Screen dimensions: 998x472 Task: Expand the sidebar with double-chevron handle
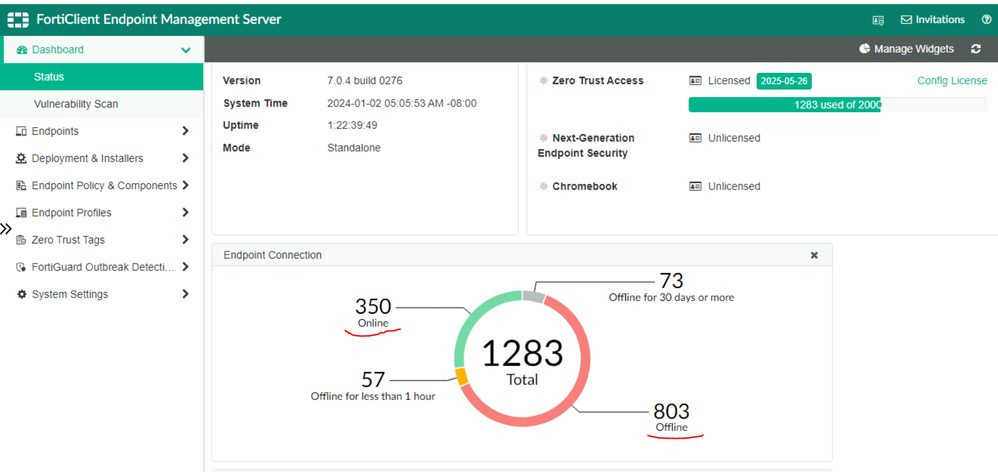click(6, 229)
